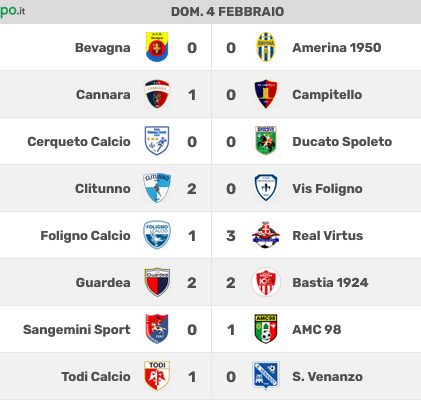Select the DOM. 4 FEBBRAIO date header
The width and height of the screenshot is (421, 409).
coord(228,12)
